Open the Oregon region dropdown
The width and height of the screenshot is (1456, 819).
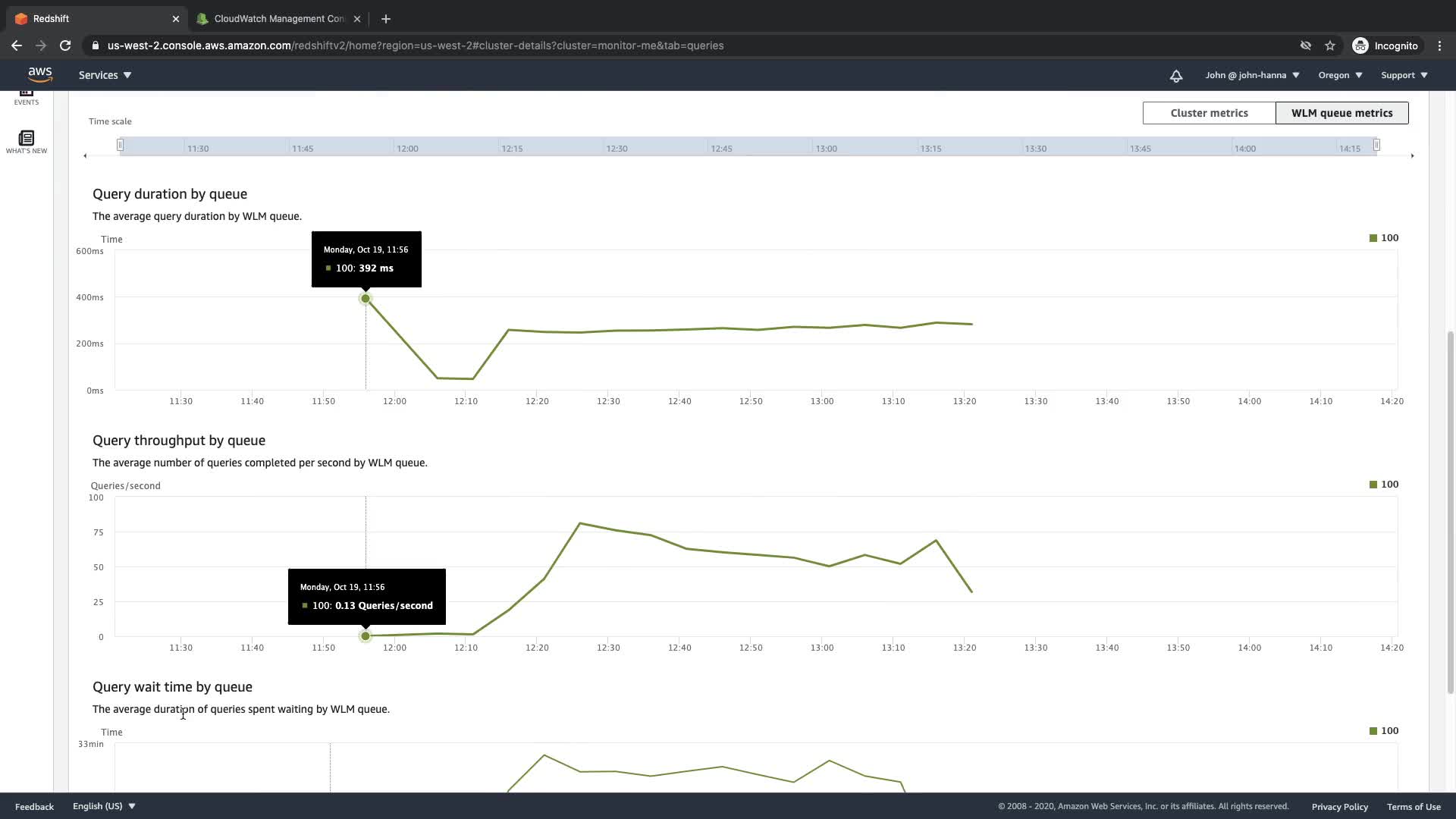click(x=1339, y=75)
